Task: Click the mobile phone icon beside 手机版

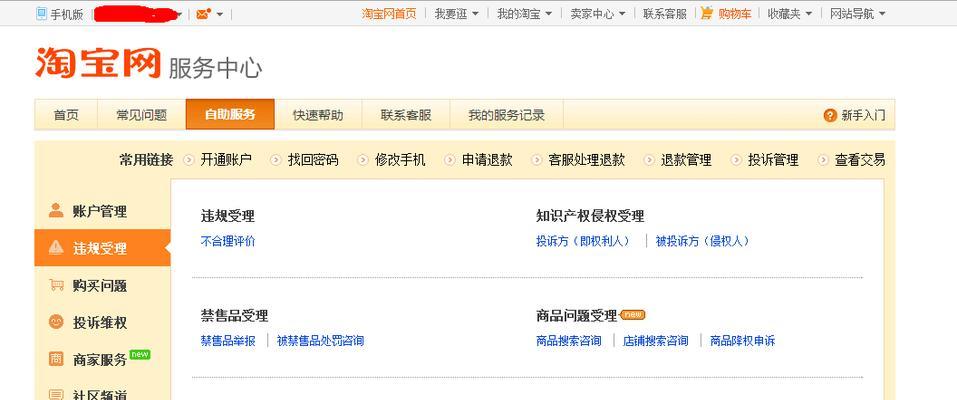Action: [41, 13]
